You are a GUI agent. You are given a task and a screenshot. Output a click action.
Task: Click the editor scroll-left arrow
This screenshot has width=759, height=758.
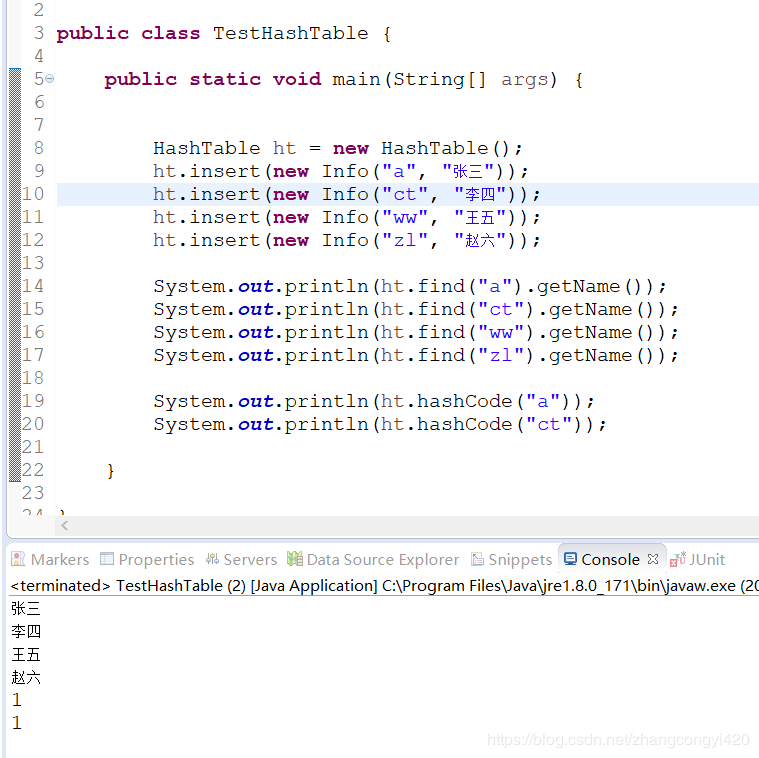pos(64,525)
